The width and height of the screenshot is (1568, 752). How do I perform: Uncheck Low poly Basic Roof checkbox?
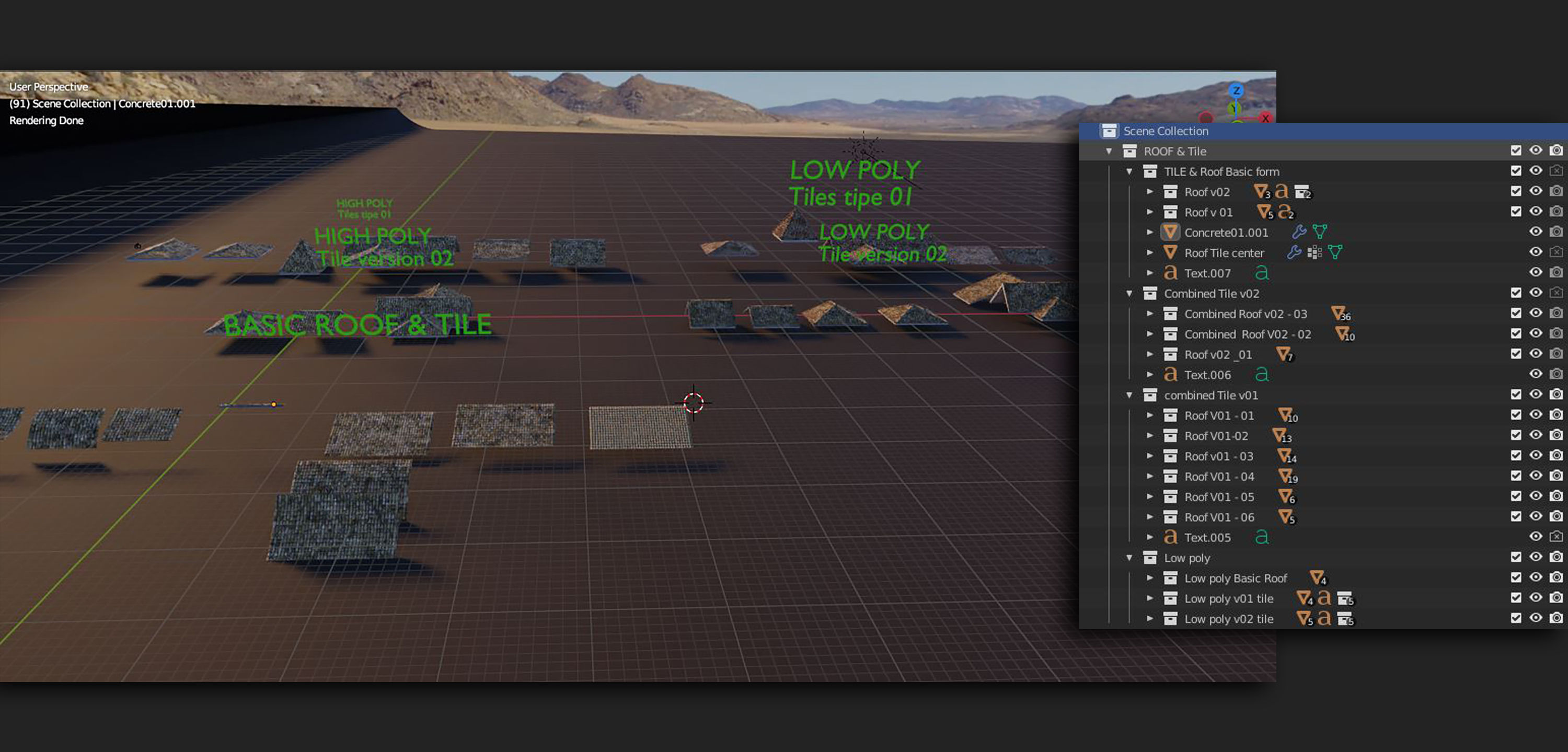[1516, 577]
